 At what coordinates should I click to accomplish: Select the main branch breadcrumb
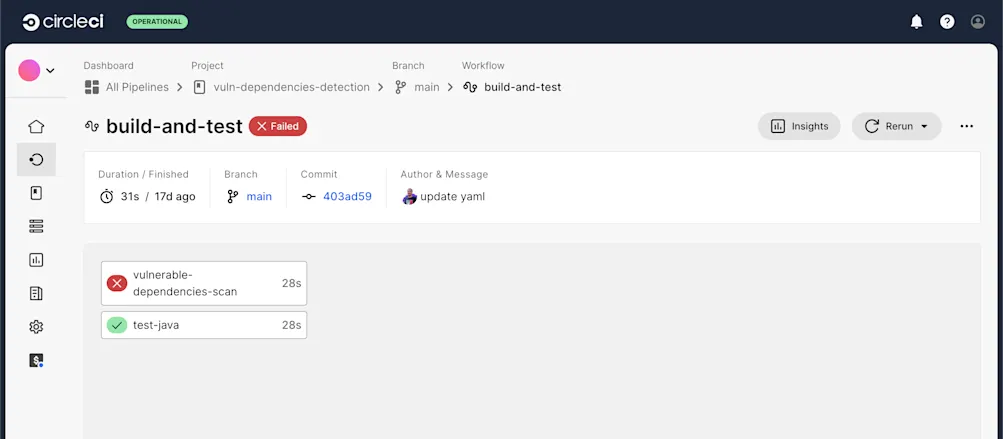coord(427,87)
